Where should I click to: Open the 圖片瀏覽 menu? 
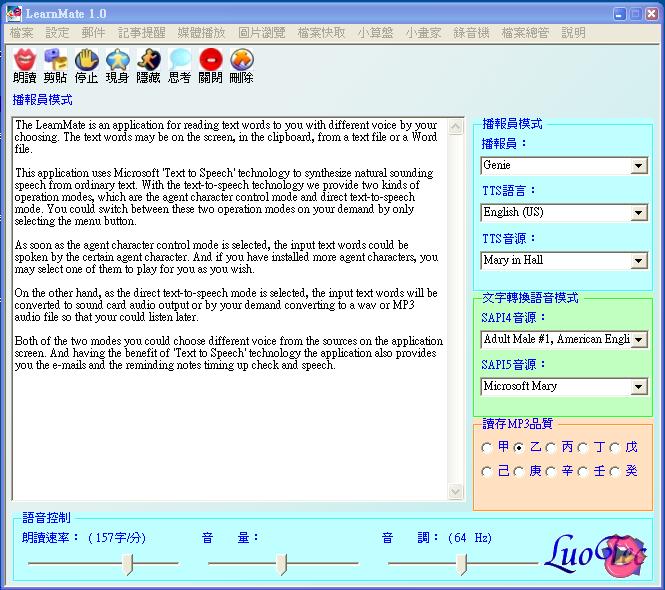[x=262, y=33]
